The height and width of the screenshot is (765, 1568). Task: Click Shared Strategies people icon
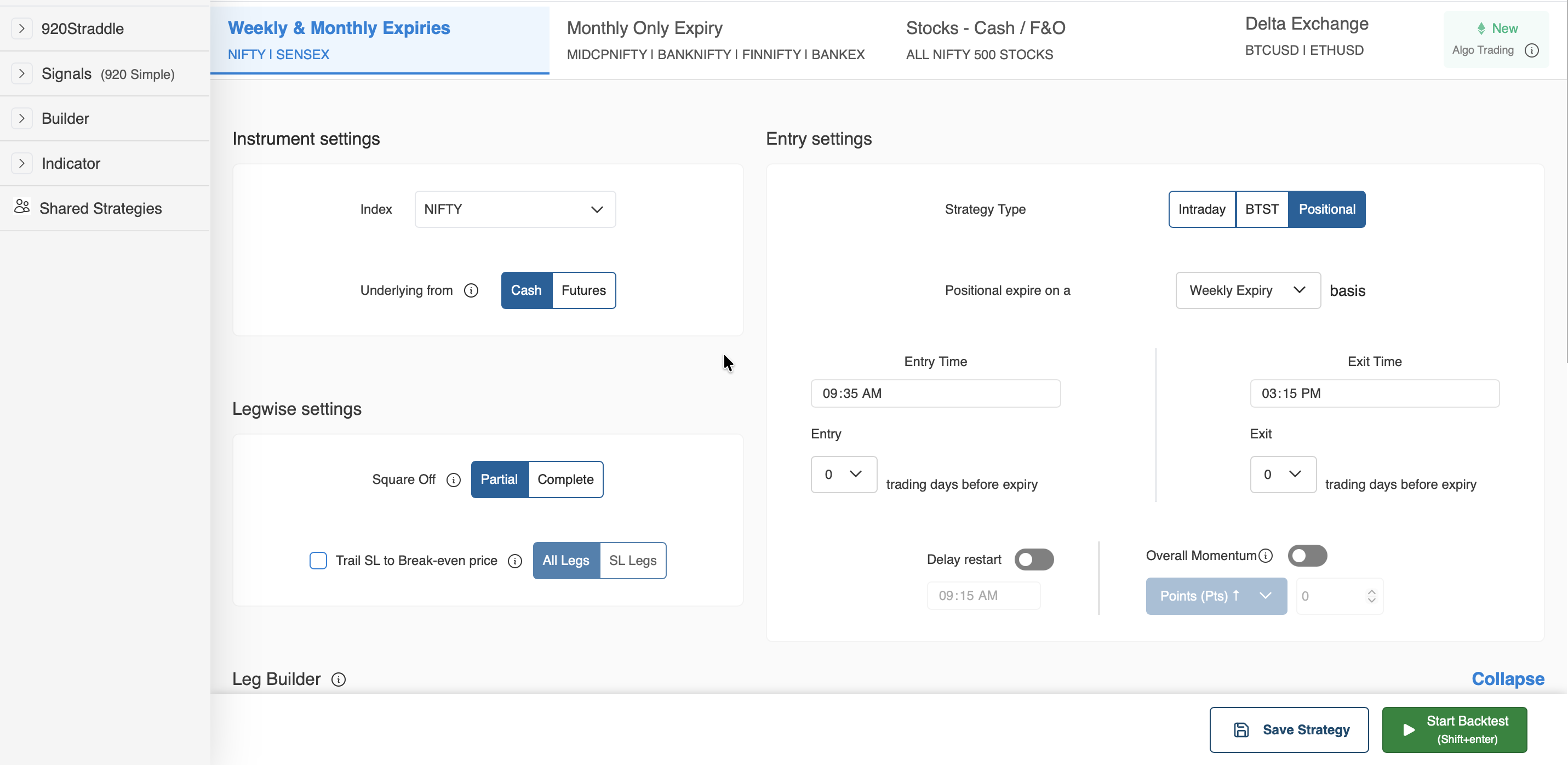coord(22,207)
